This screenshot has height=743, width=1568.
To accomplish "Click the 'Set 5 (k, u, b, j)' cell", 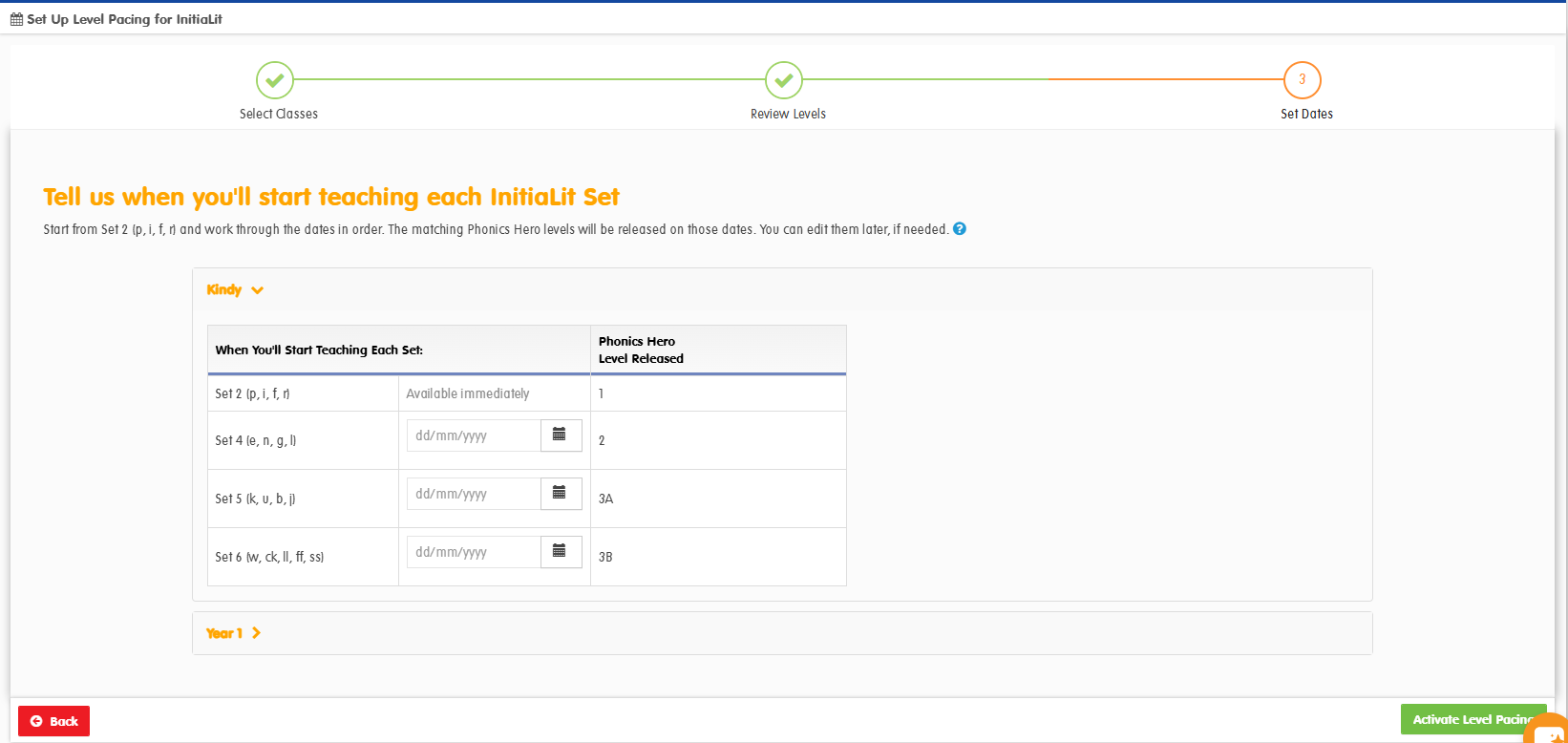I will tap(303, 499).
